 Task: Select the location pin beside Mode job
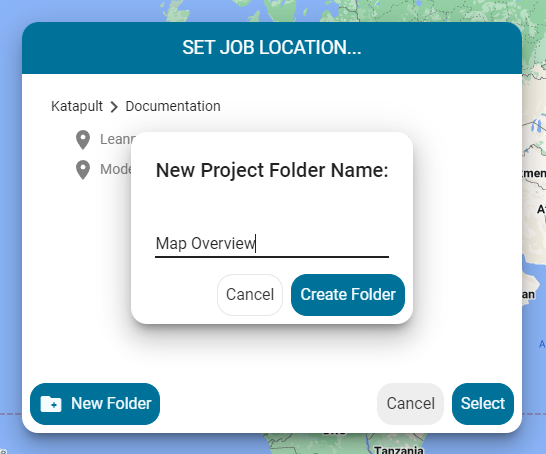coord(83,170)
